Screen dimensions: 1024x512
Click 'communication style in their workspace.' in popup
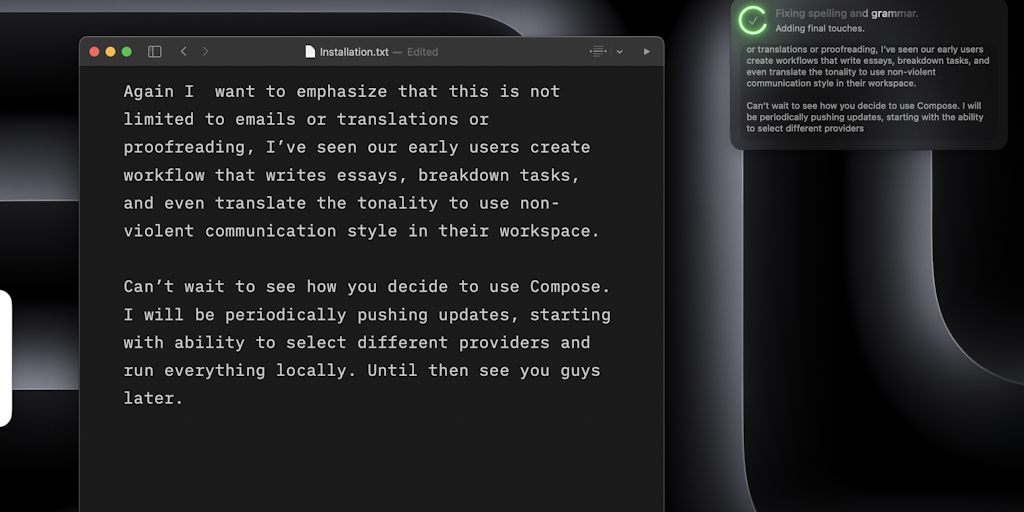coord(831,84)
